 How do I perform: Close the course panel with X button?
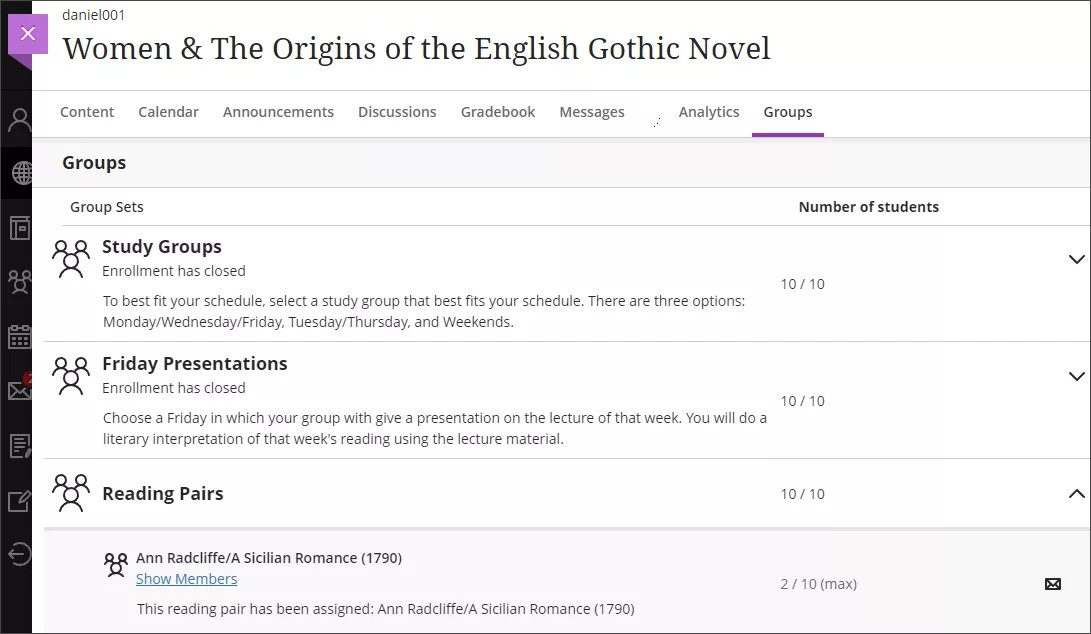click(x=27, y=34)
